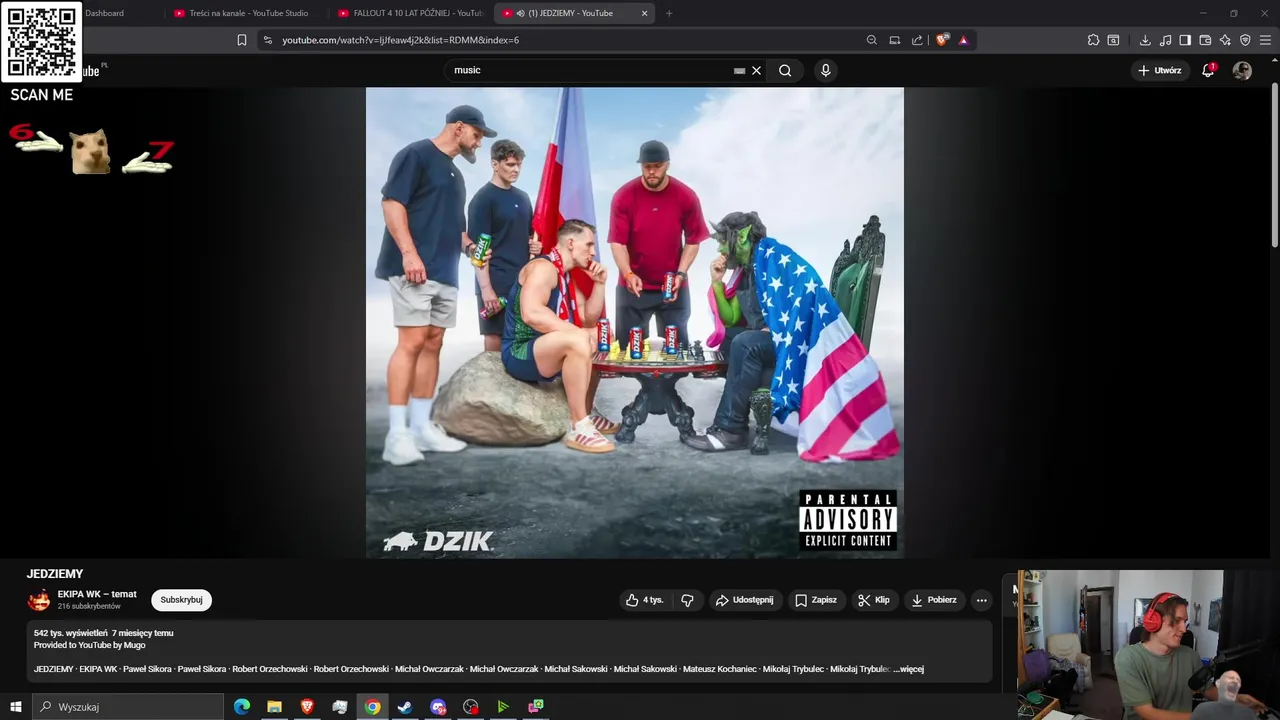Click the 542 tys. wyświetleń text
Viewport: 1280px width, 720px height.
(70, 633)
